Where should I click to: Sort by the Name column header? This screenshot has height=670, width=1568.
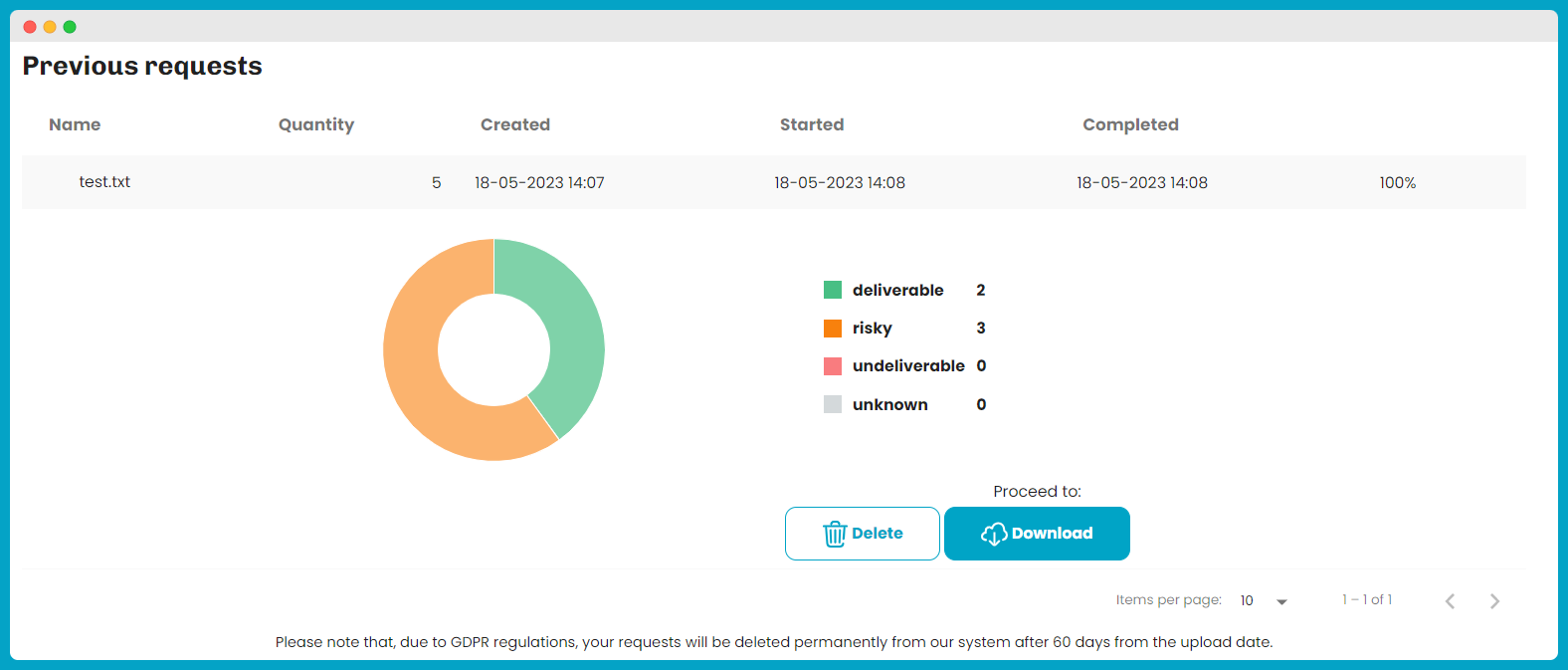pyautogui.click(x=75, y=124)
